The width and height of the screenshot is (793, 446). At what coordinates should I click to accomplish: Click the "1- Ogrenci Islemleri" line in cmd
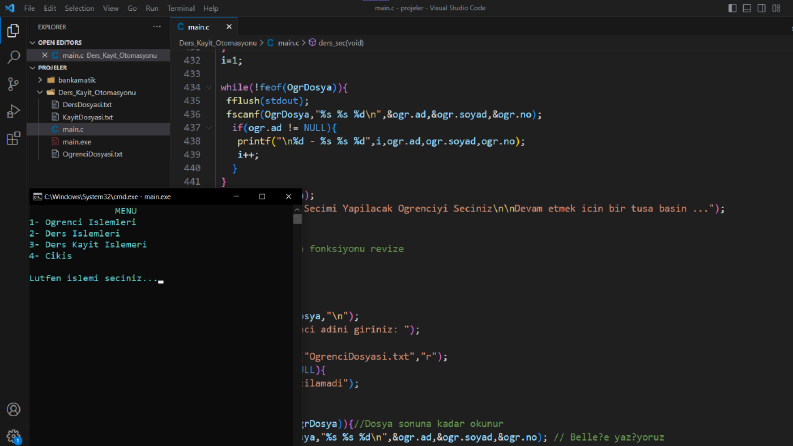pos(82,222)
